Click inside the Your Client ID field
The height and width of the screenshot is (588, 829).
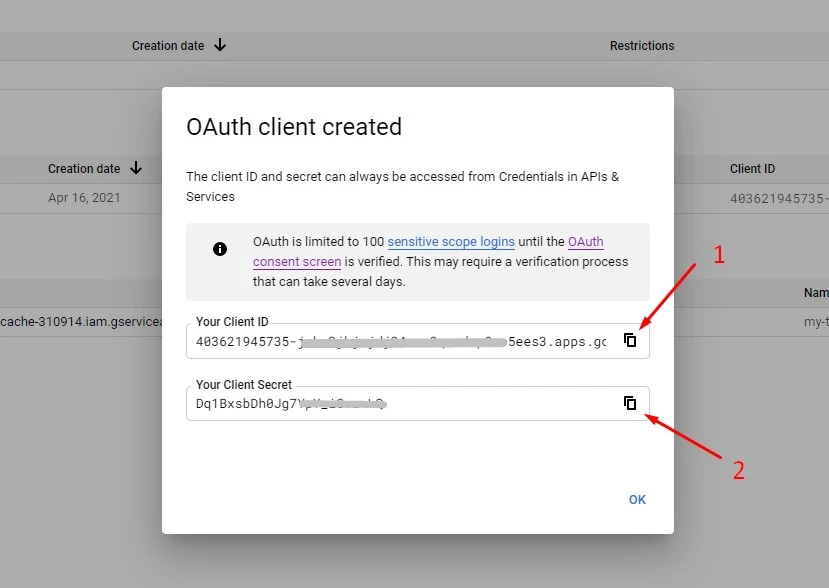pos(400,341)
